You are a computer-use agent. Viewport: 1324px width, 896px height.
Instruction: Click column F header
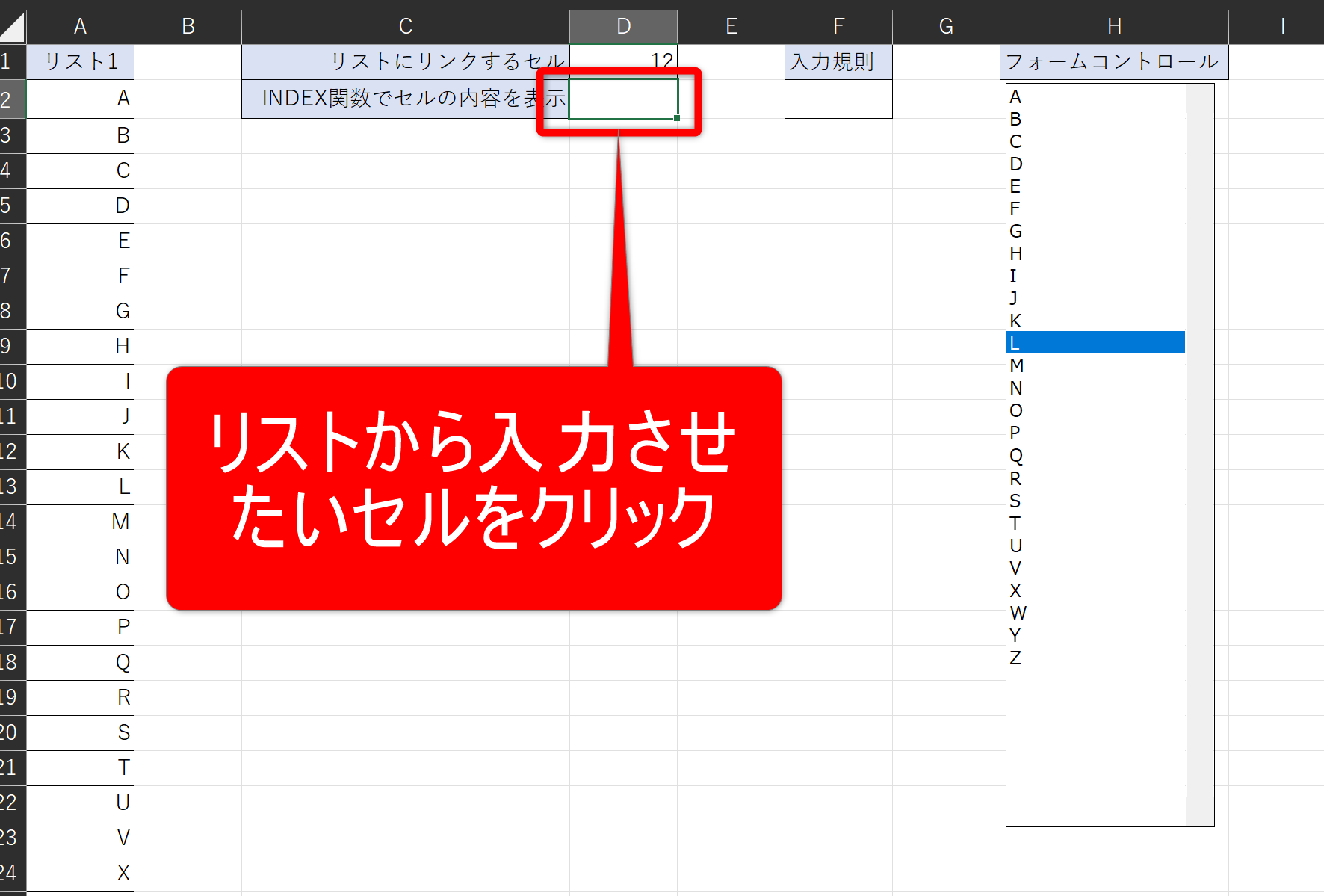838,27
